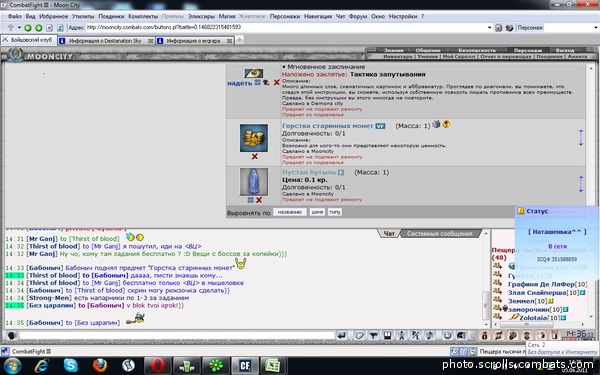600x375 pixels.
Task: Click the smiley emoticon icon in chat bar
Action: click(x=447, y=336)
